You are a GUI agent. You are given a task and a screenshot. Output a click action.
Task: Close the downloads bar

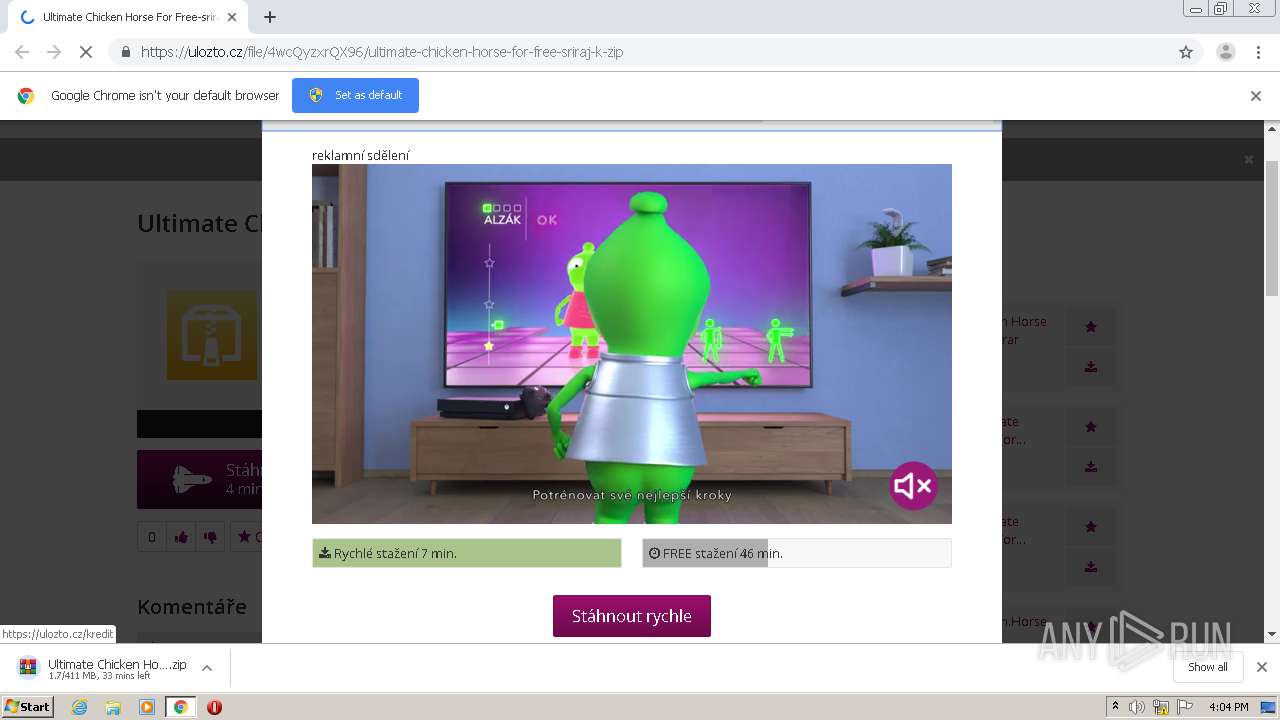coord(1262,667)
